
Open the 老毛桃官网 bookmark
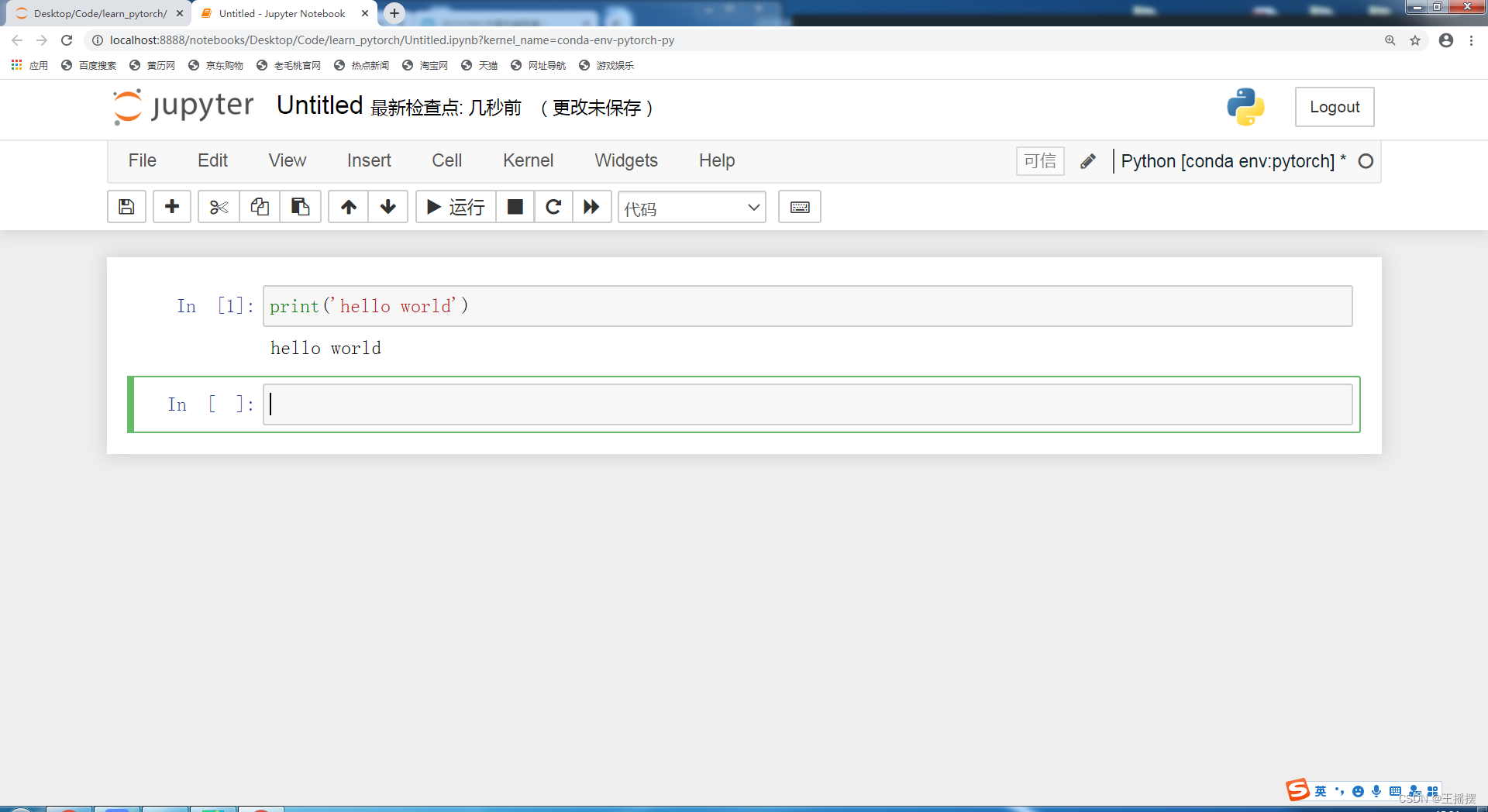[289, 65]
